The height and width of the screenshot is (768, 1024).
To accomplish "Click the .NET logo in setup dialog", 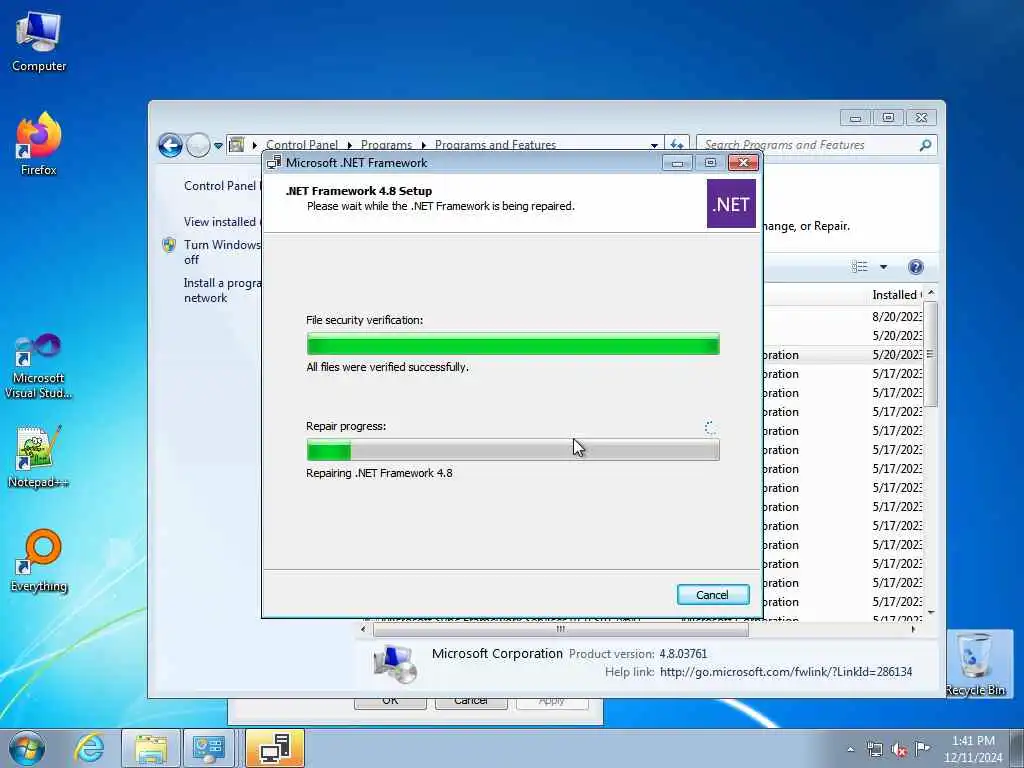I will pos(731,204).
